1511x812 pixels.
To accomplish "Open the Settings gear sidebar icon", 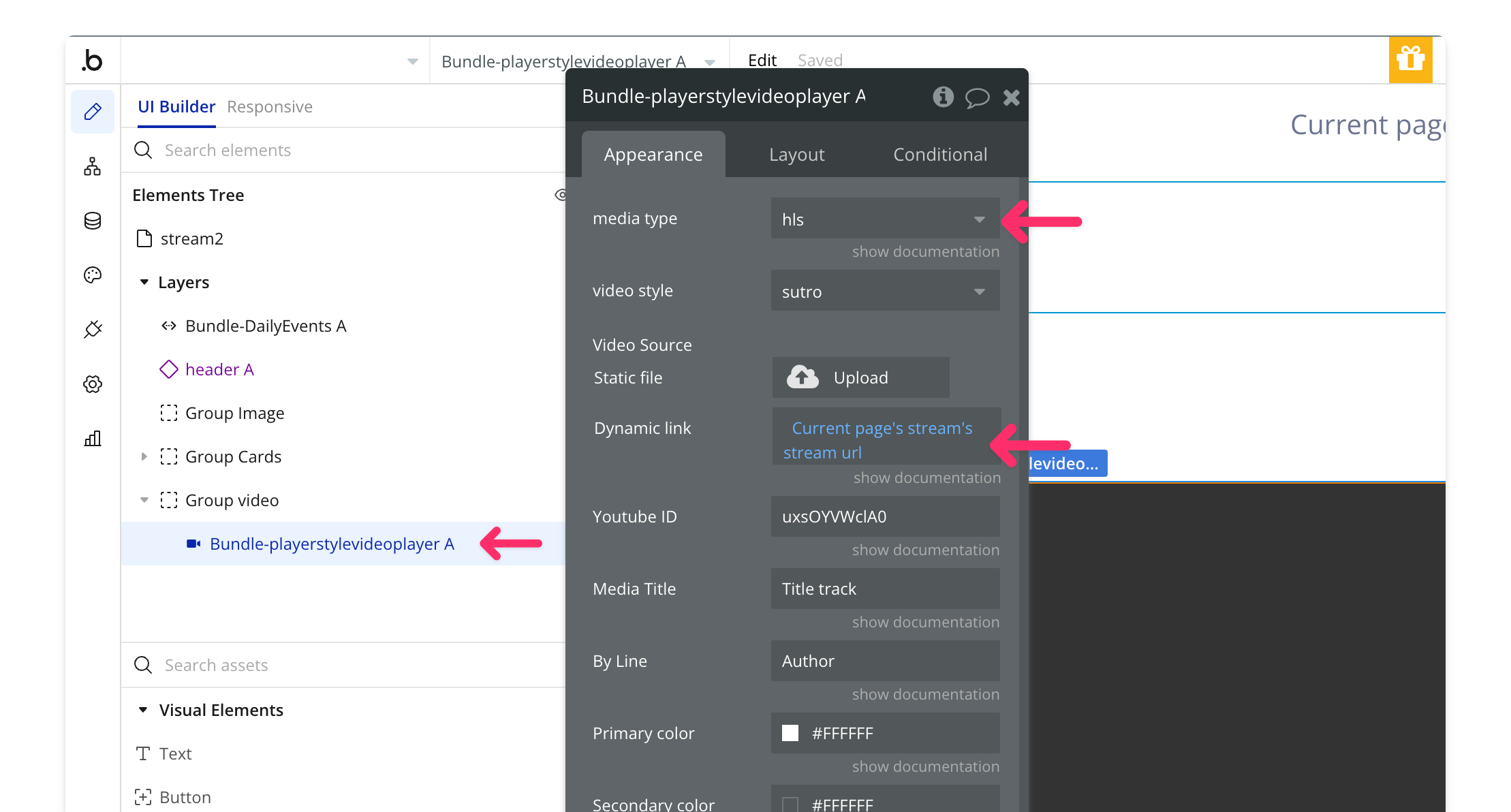I will click(93, 384).
